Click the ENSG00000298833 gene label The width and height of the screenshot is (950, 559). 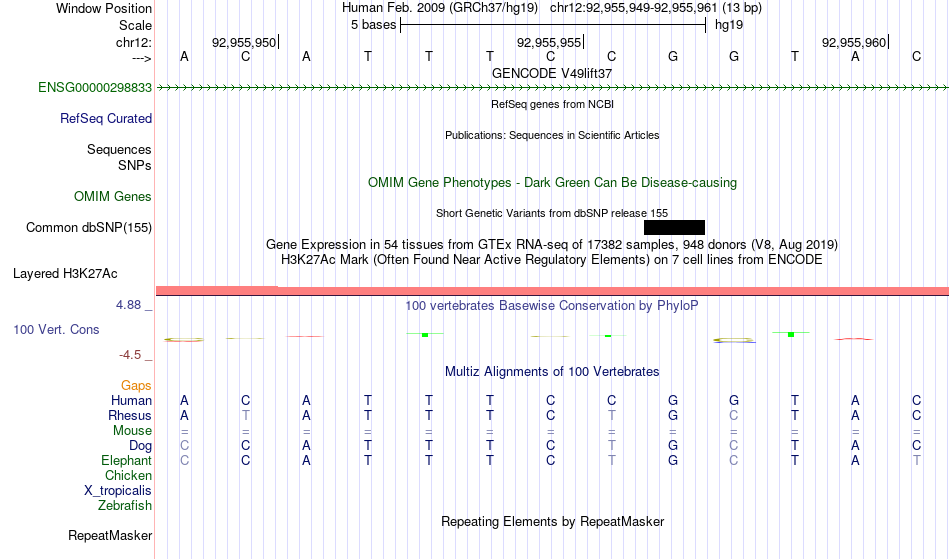[x=95, y=88]
